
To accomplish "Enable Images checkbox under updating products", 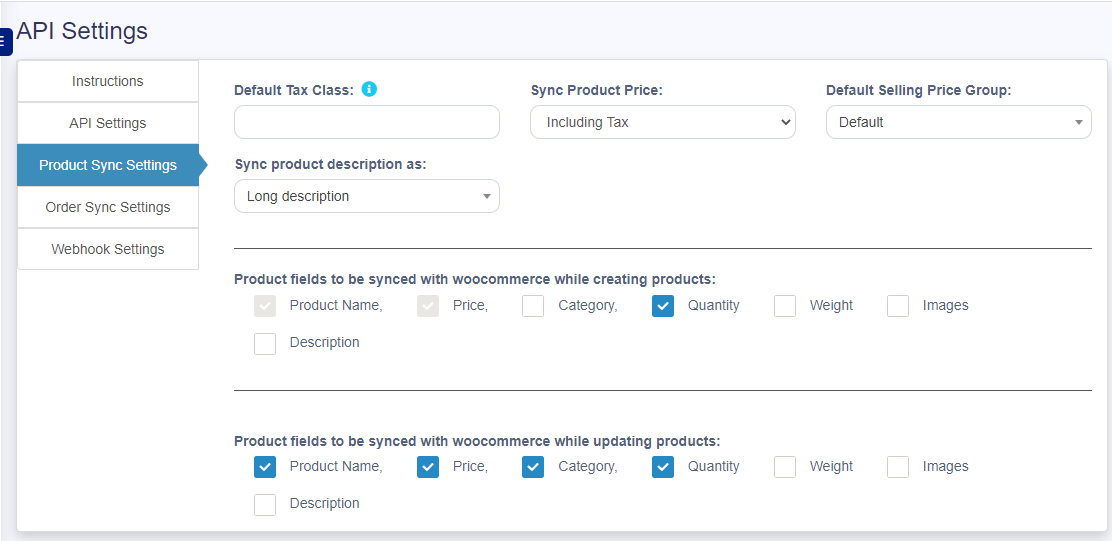I will [x=898, y=467].
